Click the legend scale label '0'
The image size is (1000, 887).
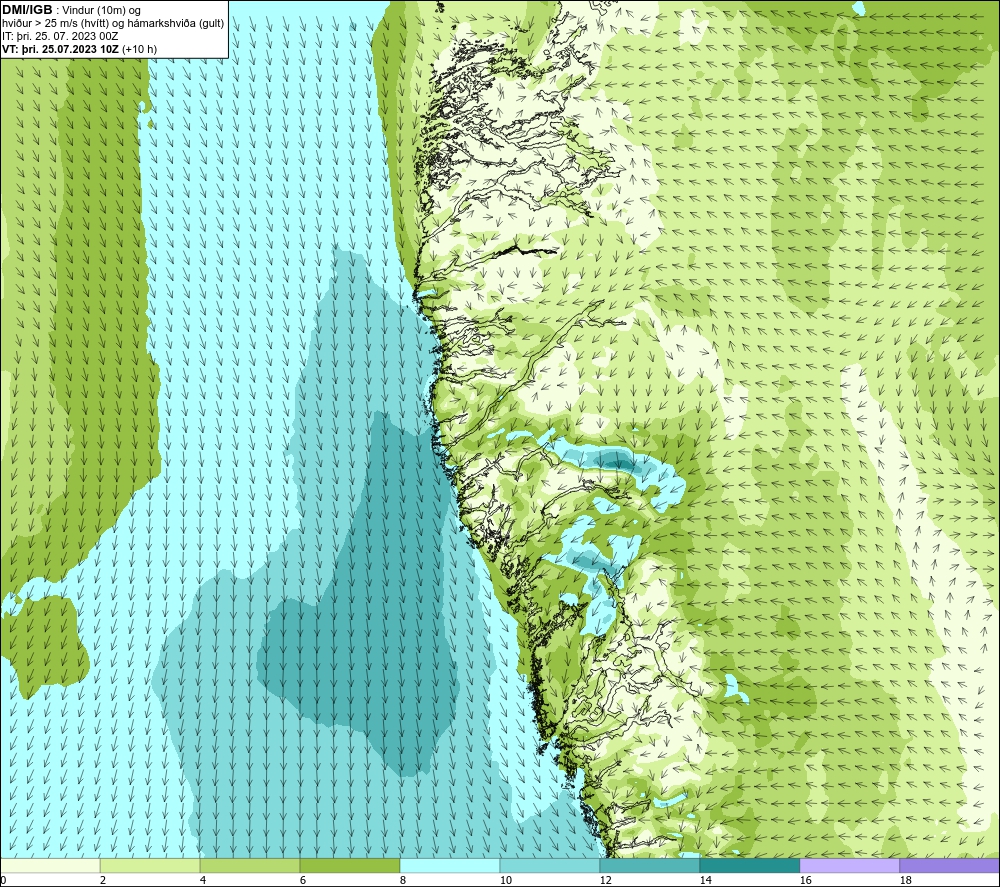coord(3,881)
